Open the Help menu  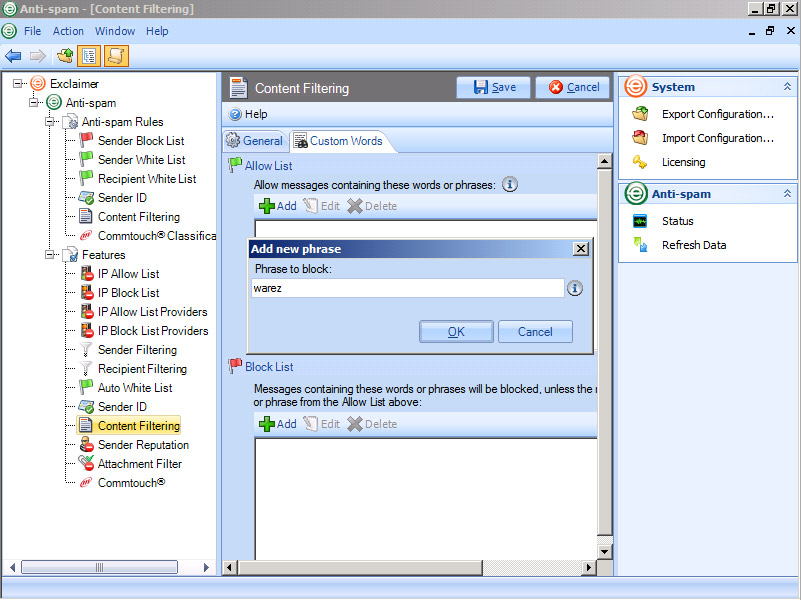click(x=157, y=31)
